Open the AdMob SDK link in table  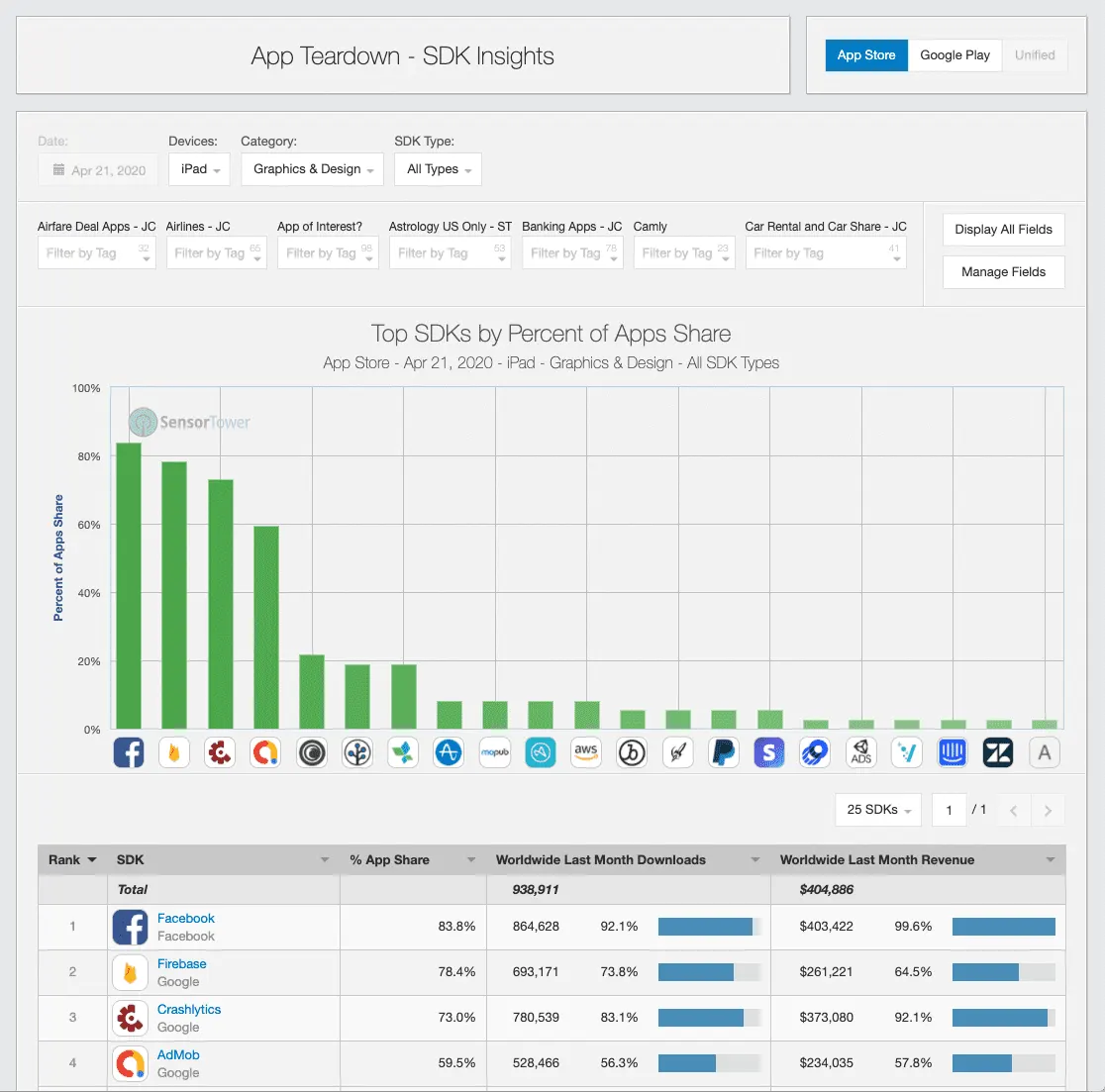coord(178,1055)
